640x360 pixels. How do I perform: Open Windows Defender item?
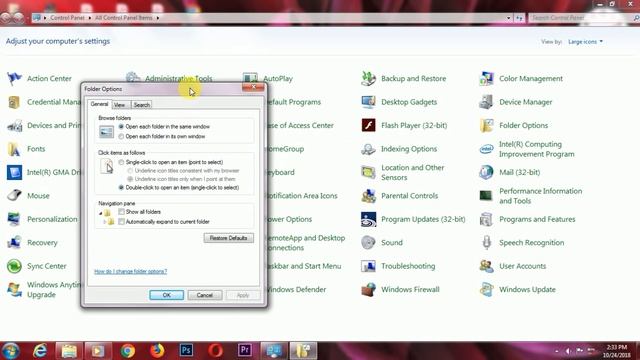(297, 289)
